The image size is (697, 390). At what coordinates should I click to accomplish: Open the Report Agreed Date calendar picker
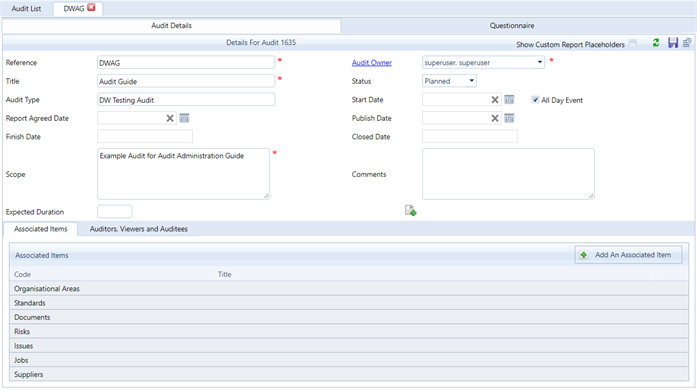(184, 118)
